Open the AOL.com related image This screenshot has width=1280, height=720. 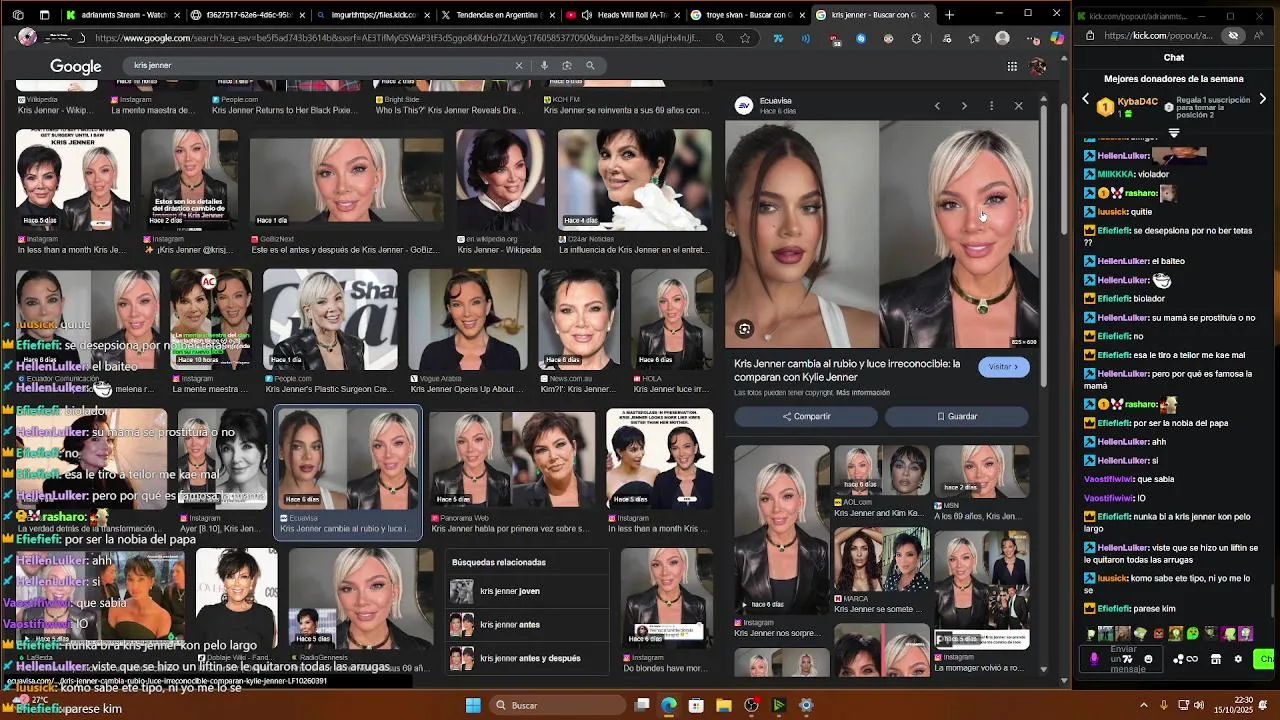pyautogui.click(x=881, y=470)
